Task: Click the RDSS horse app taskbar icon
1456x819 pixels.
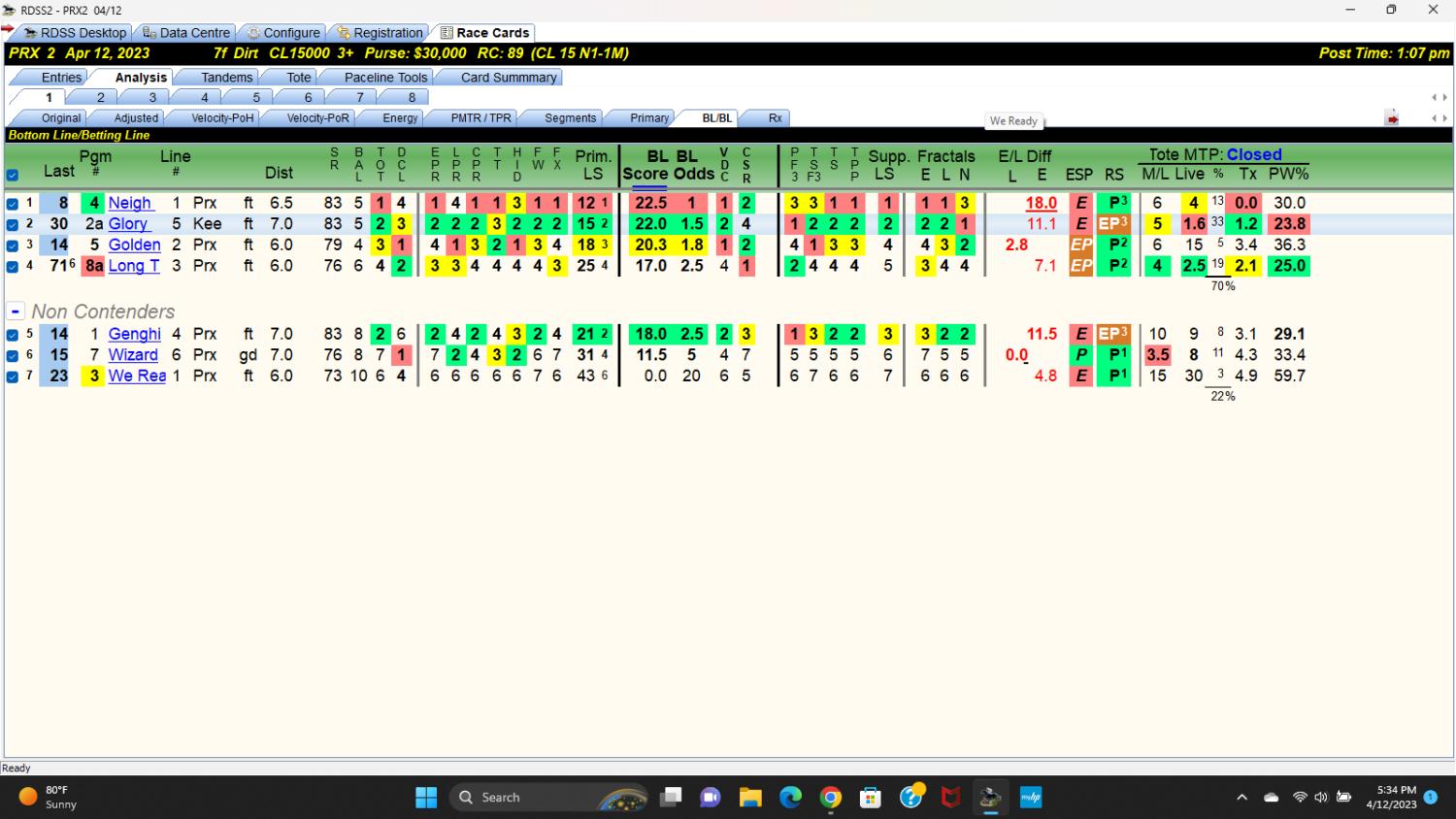Action: [x=990, y=798]
